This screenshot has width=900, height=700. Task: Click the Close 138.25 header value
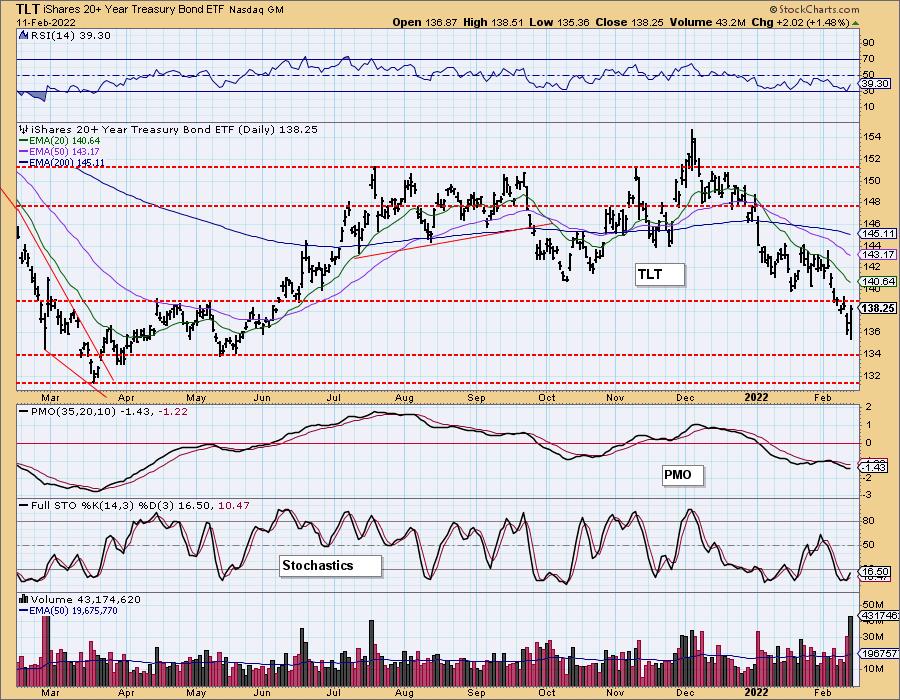[630, 22]
